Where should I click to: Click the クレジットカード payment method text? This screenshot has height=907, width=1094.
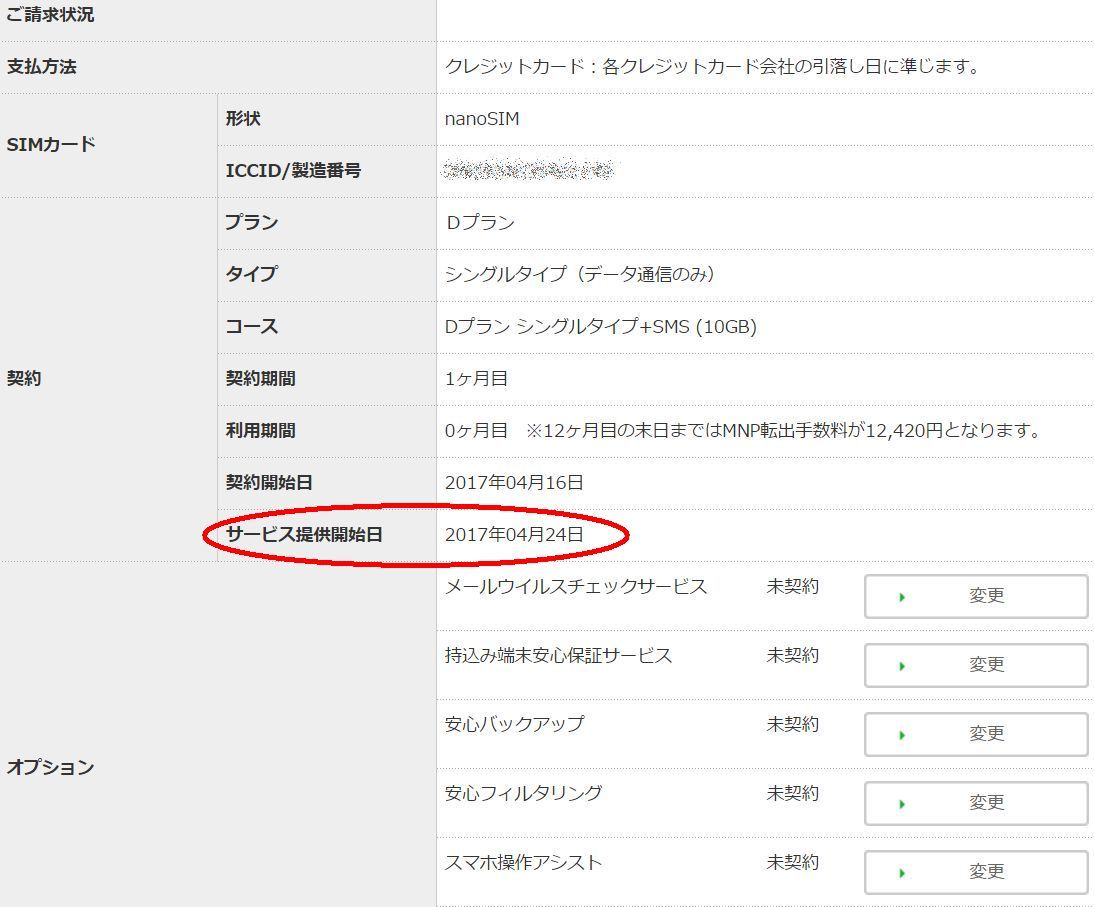pyautogui.click(x=711, y=67)
